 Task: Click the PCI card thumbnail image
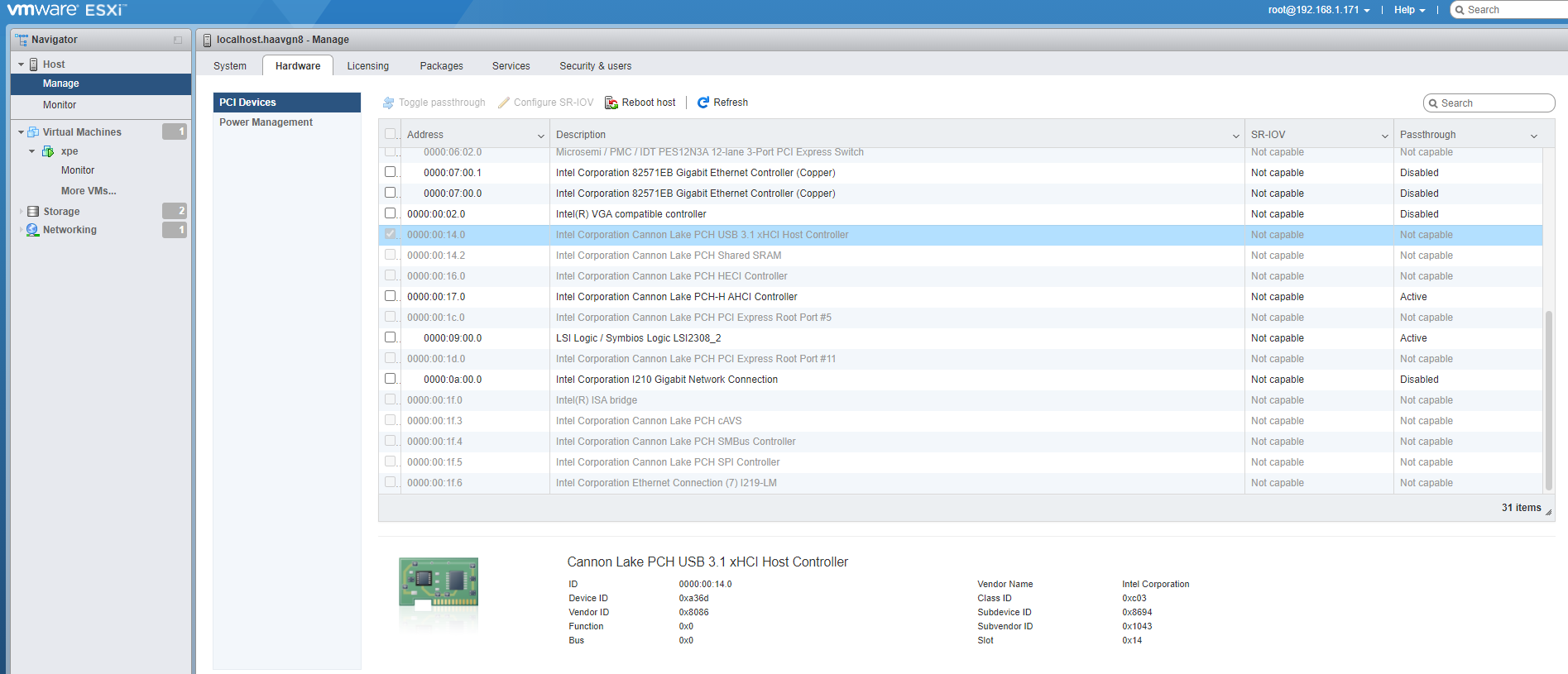pos(439,584)
